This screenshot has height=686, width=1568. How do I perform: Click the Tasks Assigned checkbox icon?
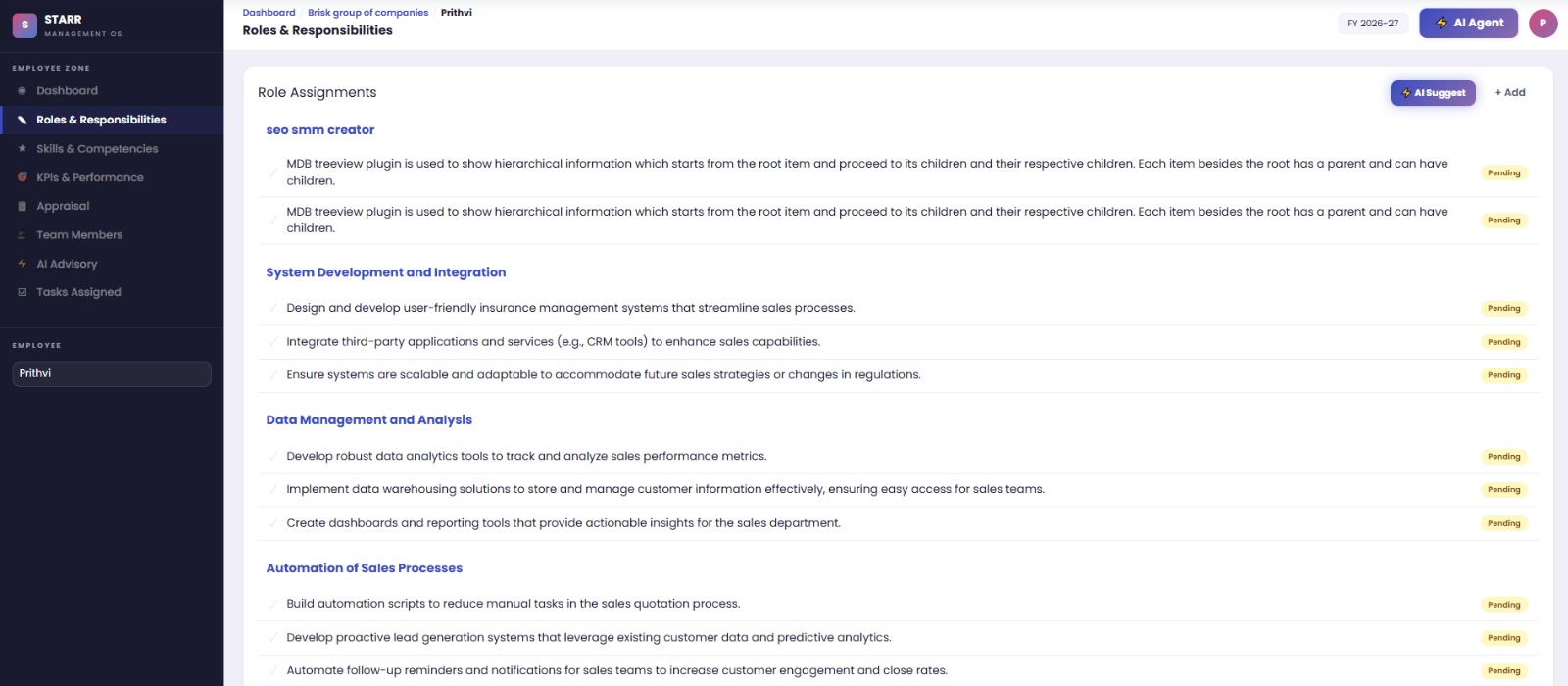(x=22, y=292)
